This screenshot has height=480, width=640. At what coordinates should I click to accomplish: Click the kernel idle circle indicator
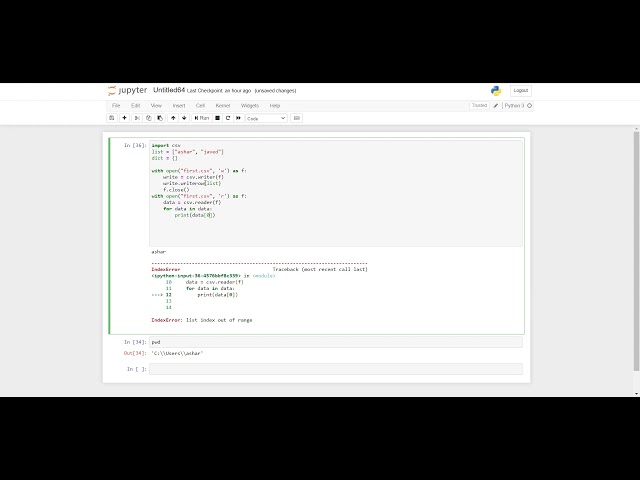pyautogui.click(x=529, y=105)
